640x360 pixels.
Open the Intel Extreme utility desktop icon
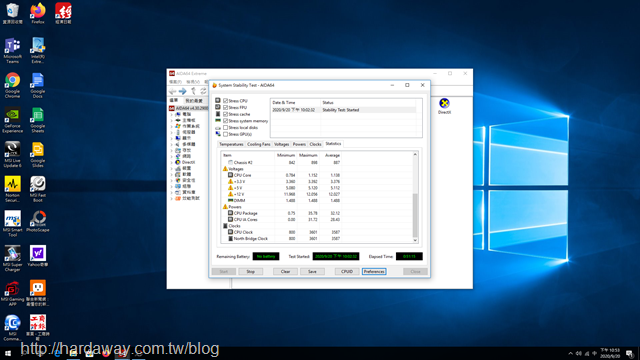click(x=38, y=50)
